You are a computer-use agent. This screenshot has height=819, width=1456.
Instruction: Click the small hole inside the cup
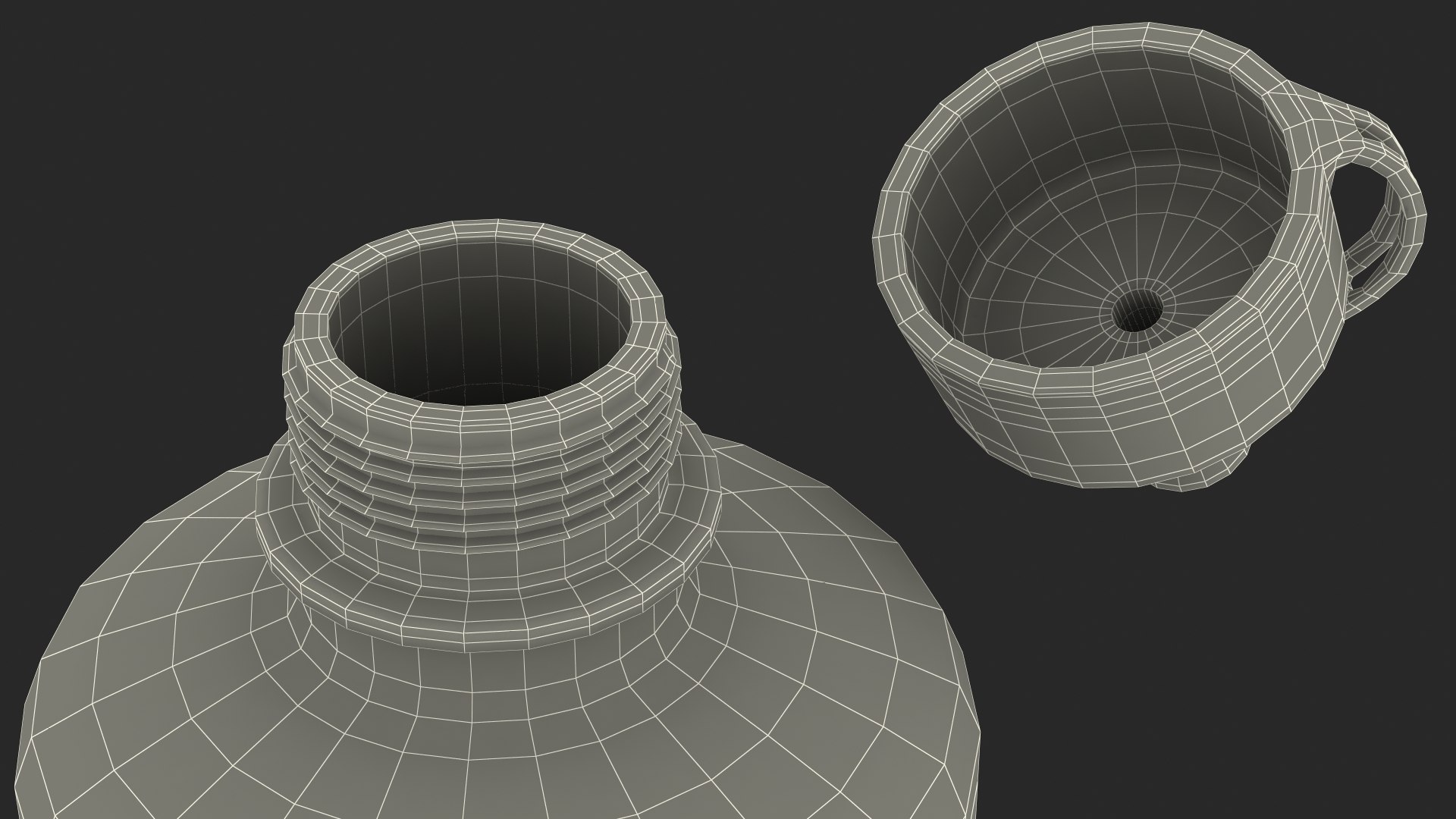pos(1136,312)
